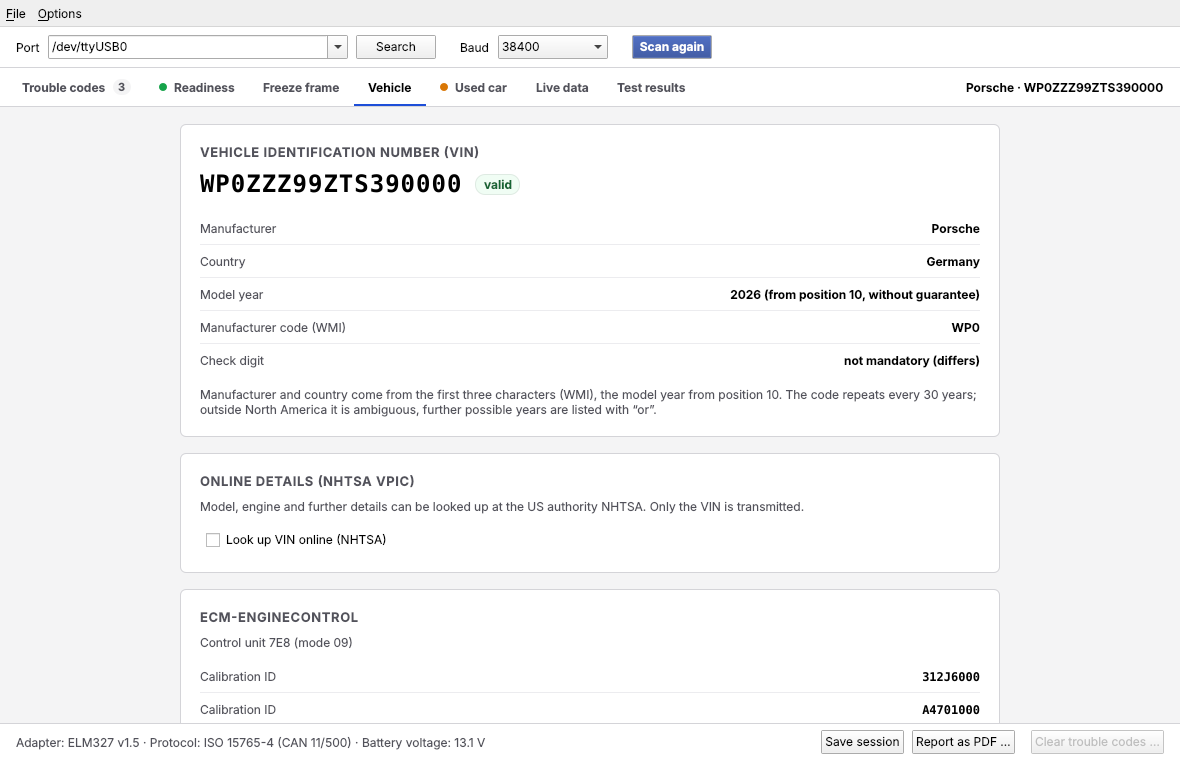Click the Save session button
Viewport: 1180px width, 760px height.
click(x=862, y=742)
